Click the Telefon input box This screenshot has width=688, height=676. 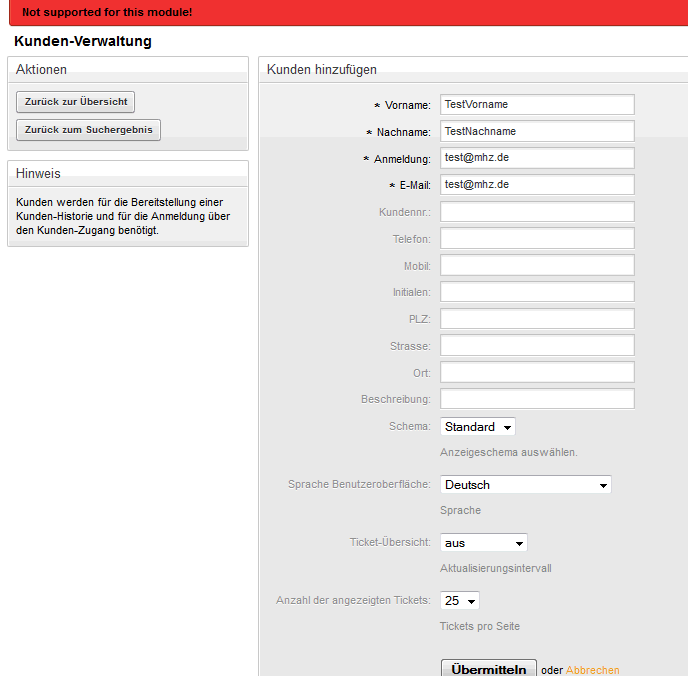(x=537, y=239)
